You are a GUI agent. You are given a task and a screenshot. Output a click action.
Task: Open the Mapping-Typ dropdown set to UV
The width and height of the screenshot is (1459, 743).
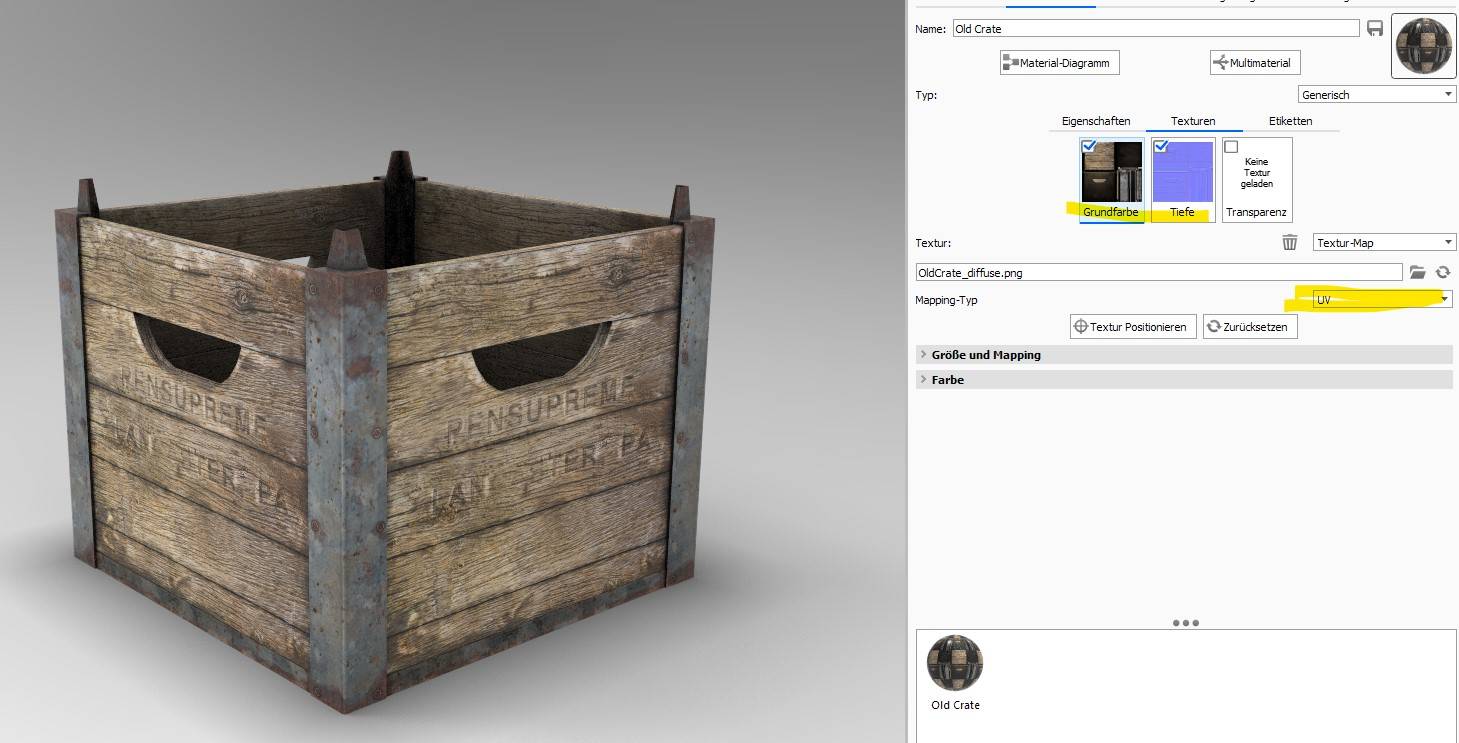tap(1383, 299)
